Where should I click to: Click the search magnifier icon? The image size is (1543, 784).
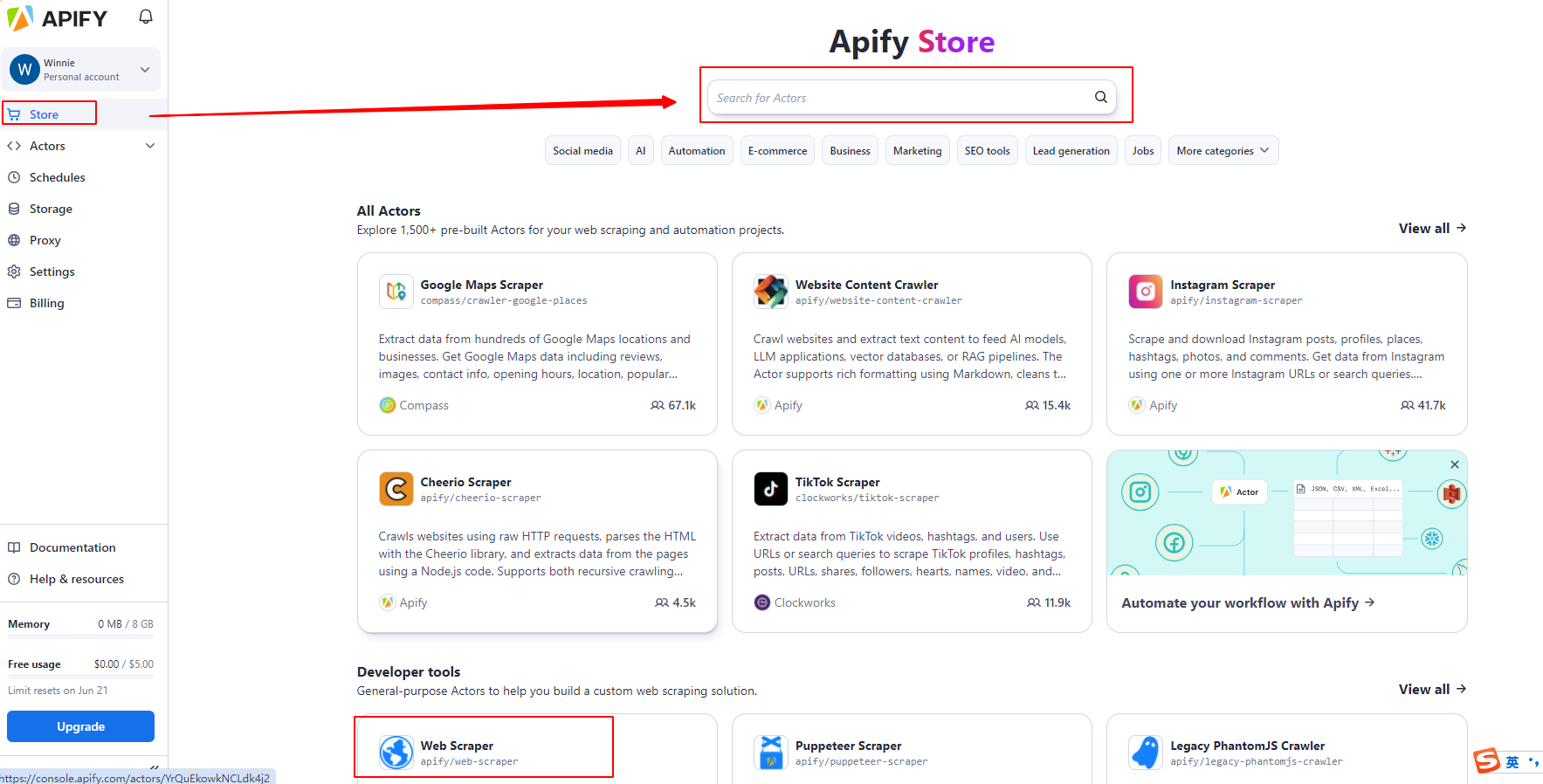(x=1101, y=97)
